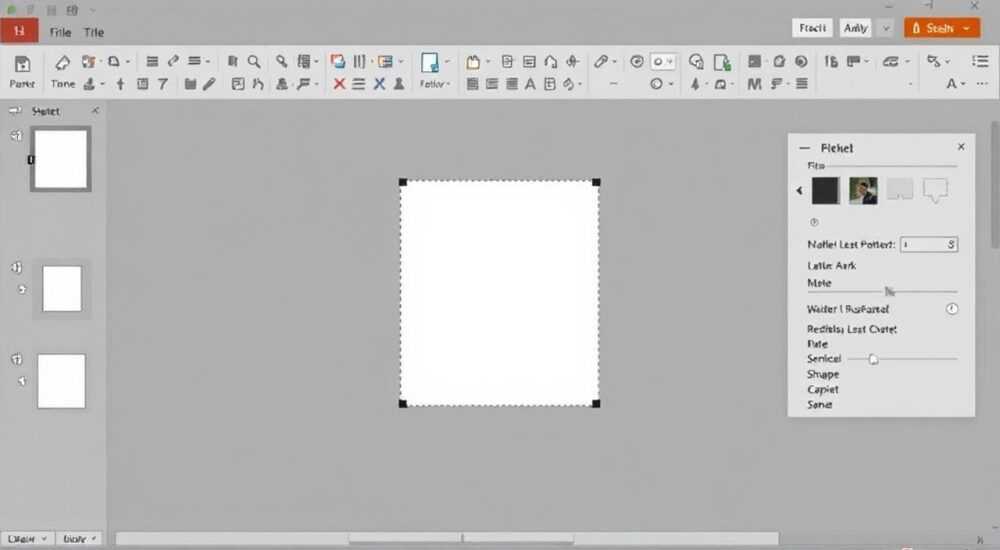Collapse the Flelkel panel with dash icon
Screen dimensions: 1000x550
pyautogui.click(x=805, y=147)
